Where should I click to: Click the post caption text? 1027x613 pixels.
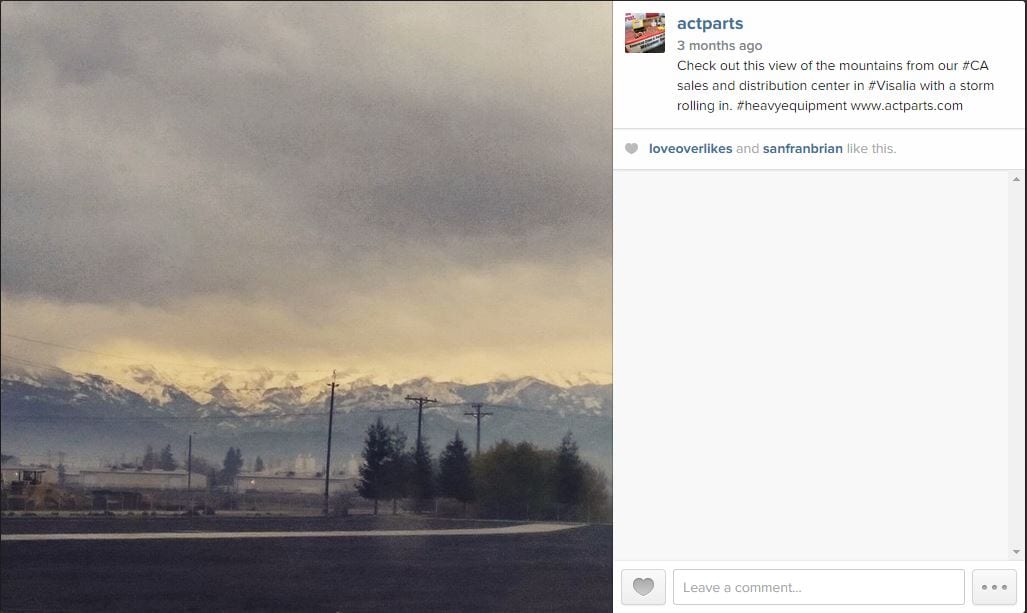coord(835,86)
